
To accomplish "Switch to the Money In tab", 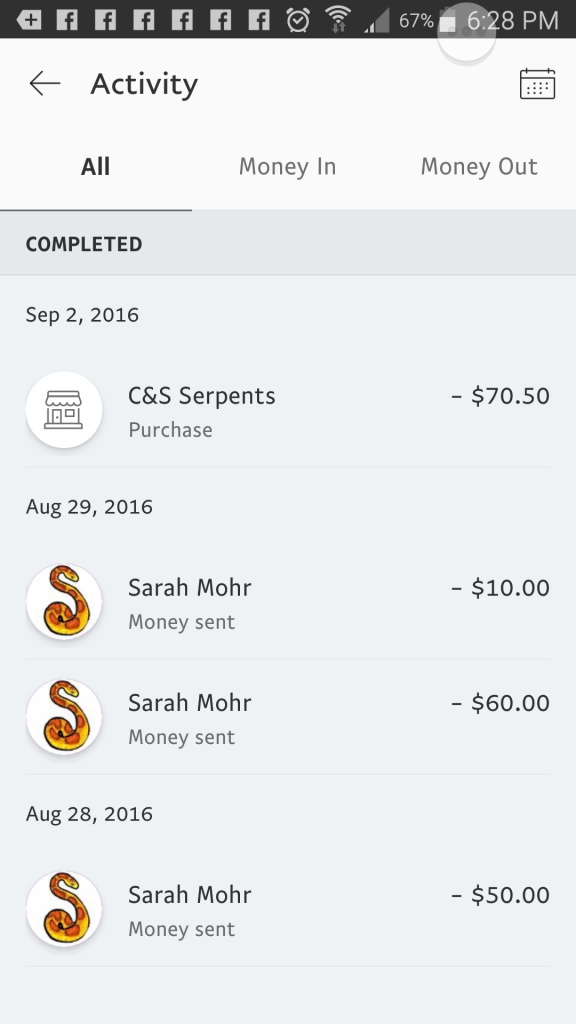I will point(287,167).
